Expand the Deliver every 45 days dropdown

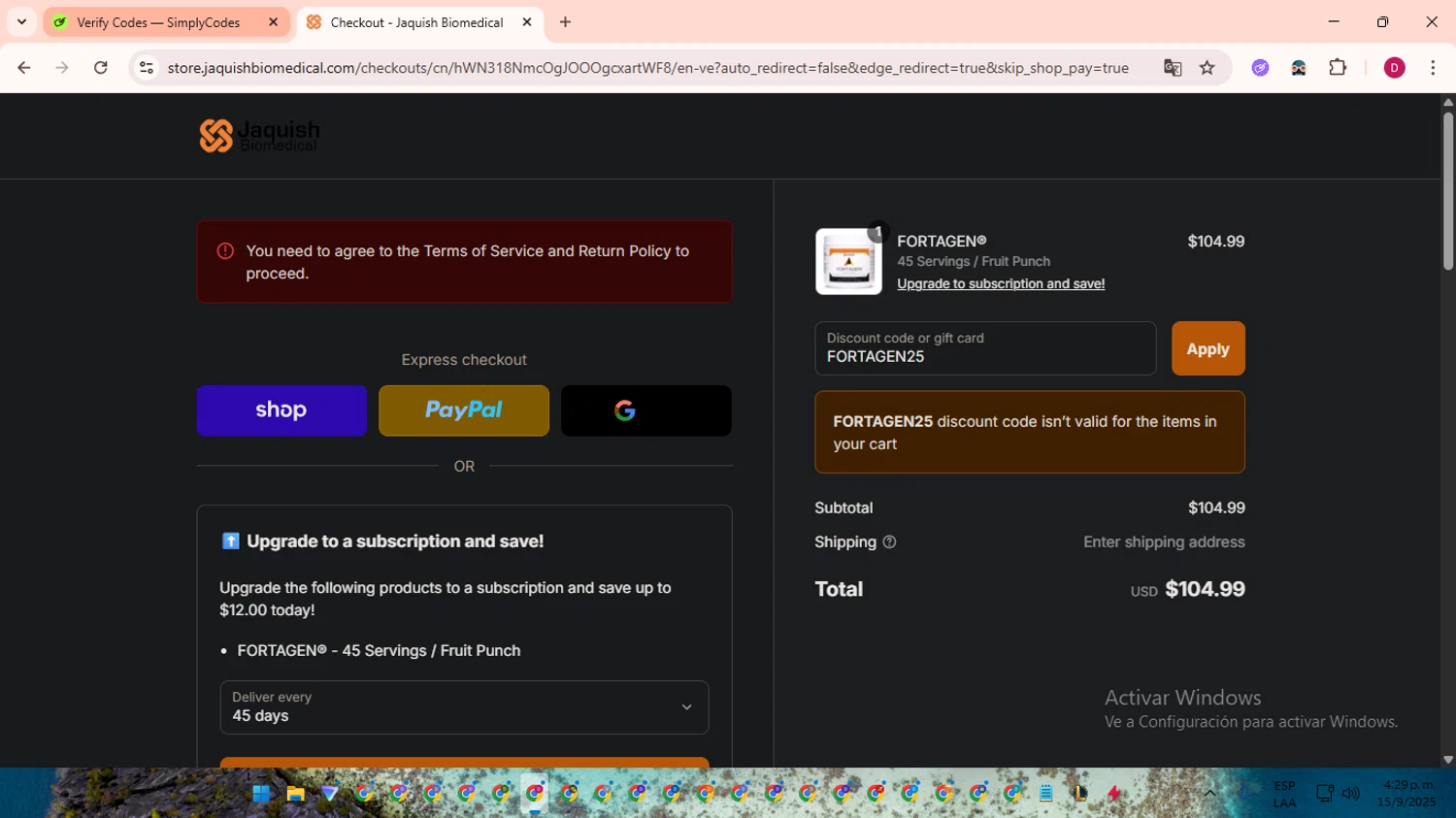(x=464, y=707)
